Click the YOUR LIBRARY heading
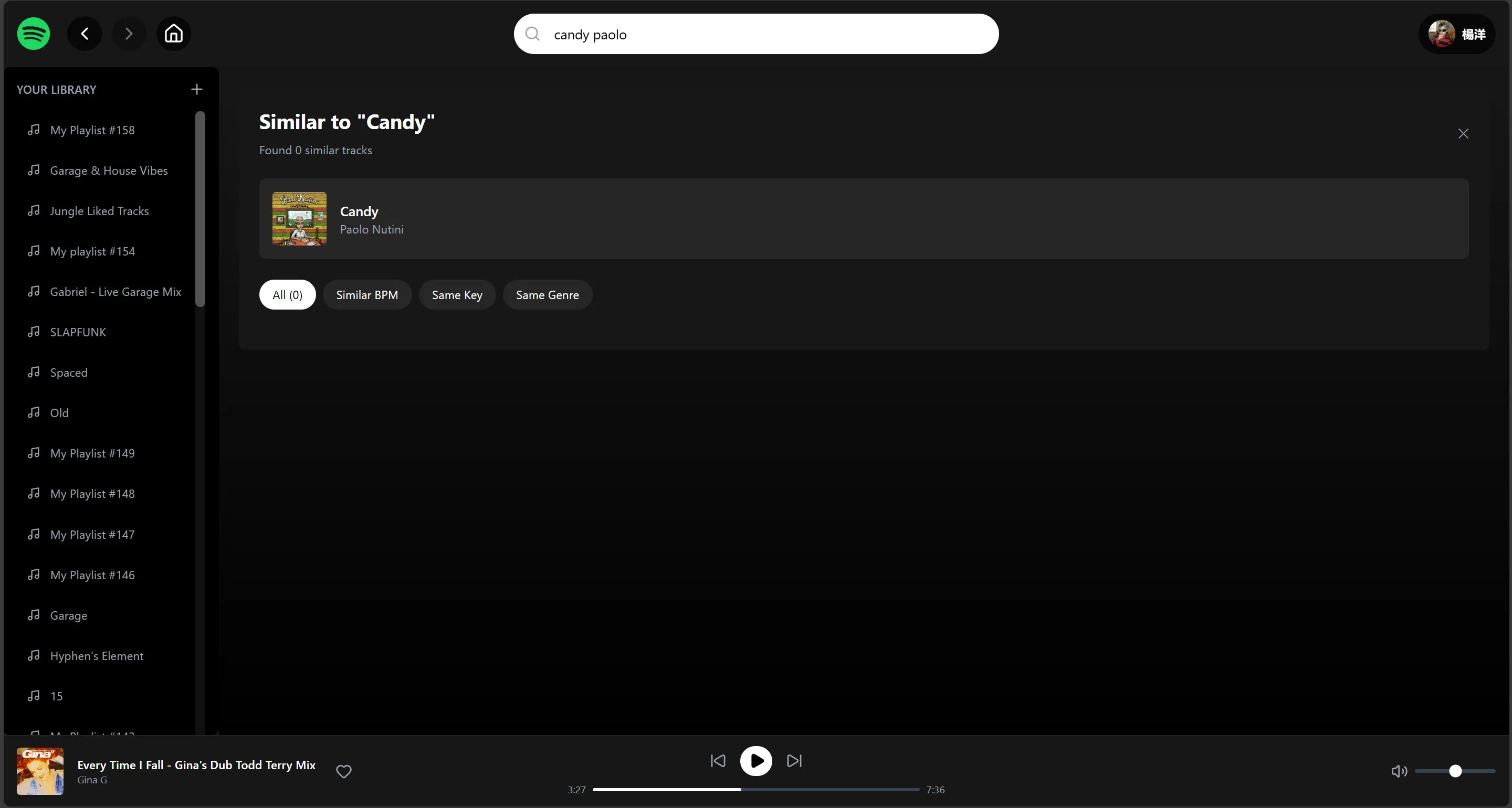Viewport: 1512px width, 808px height. point(56,90)
